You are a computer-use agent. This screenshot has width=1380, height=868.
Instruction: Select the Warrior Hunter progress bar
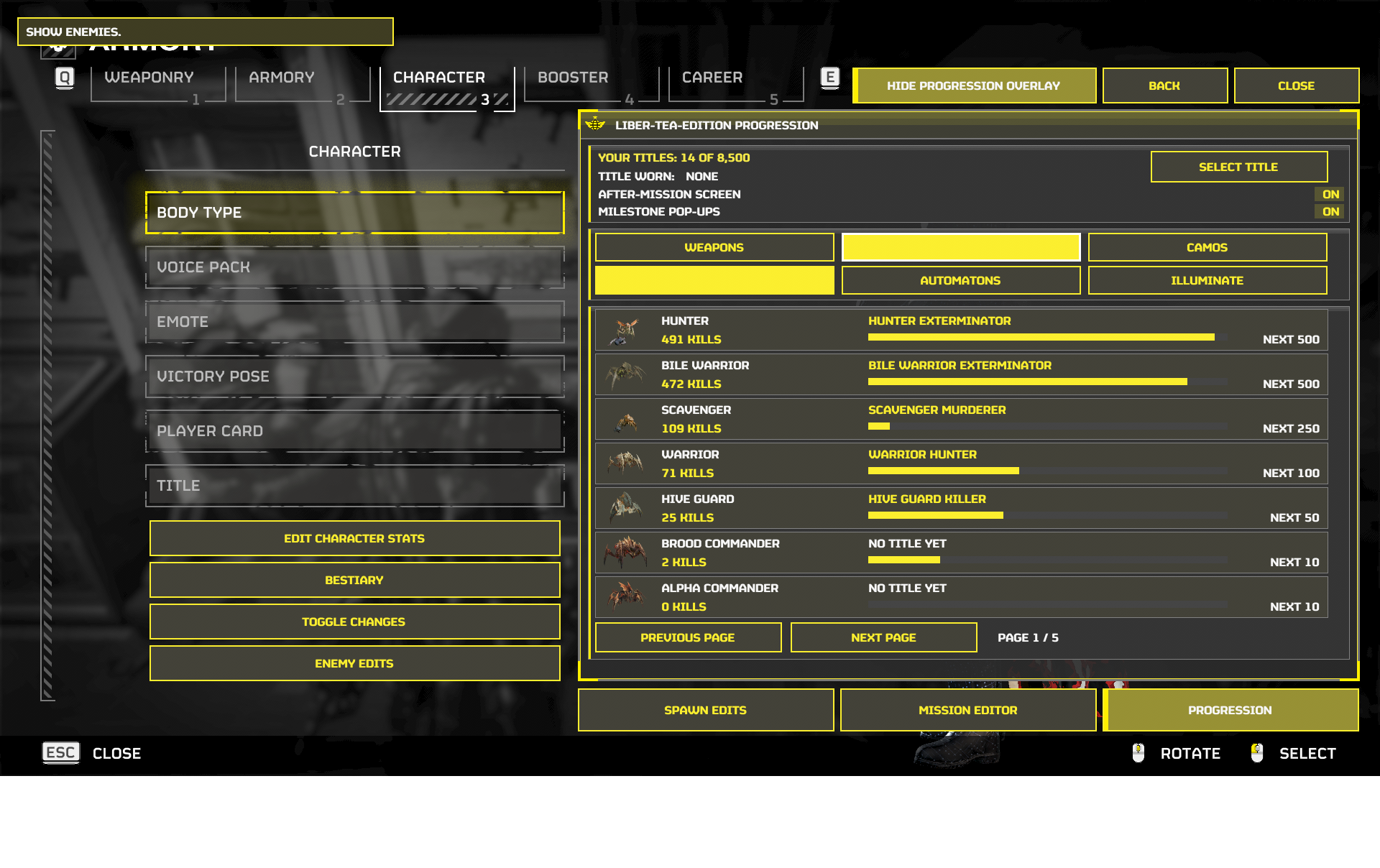1047,471
